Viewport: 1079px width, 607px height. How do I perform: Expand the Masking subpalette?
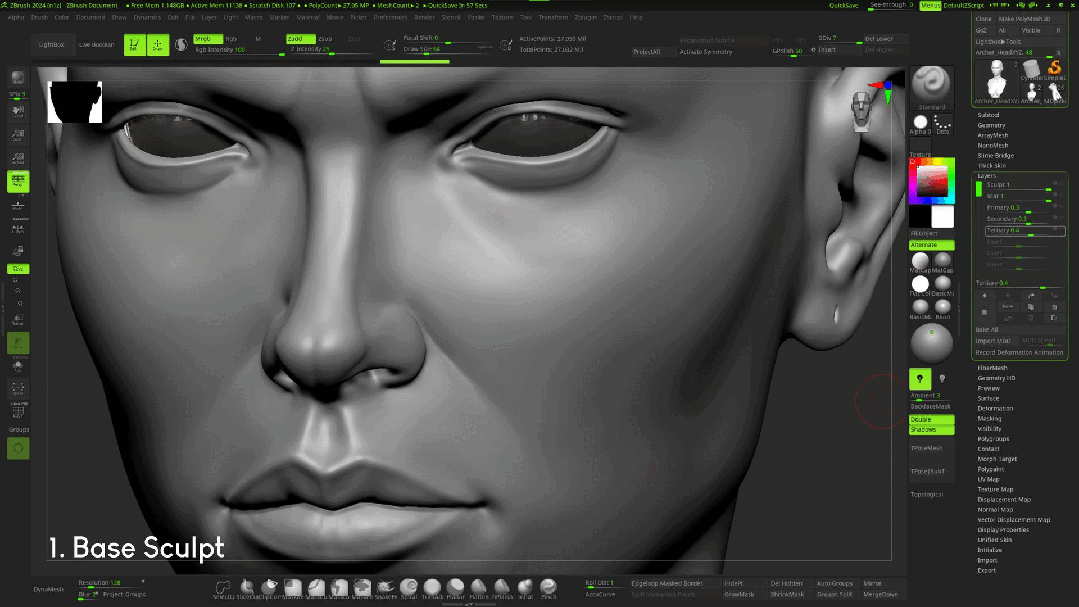point(989,418)
